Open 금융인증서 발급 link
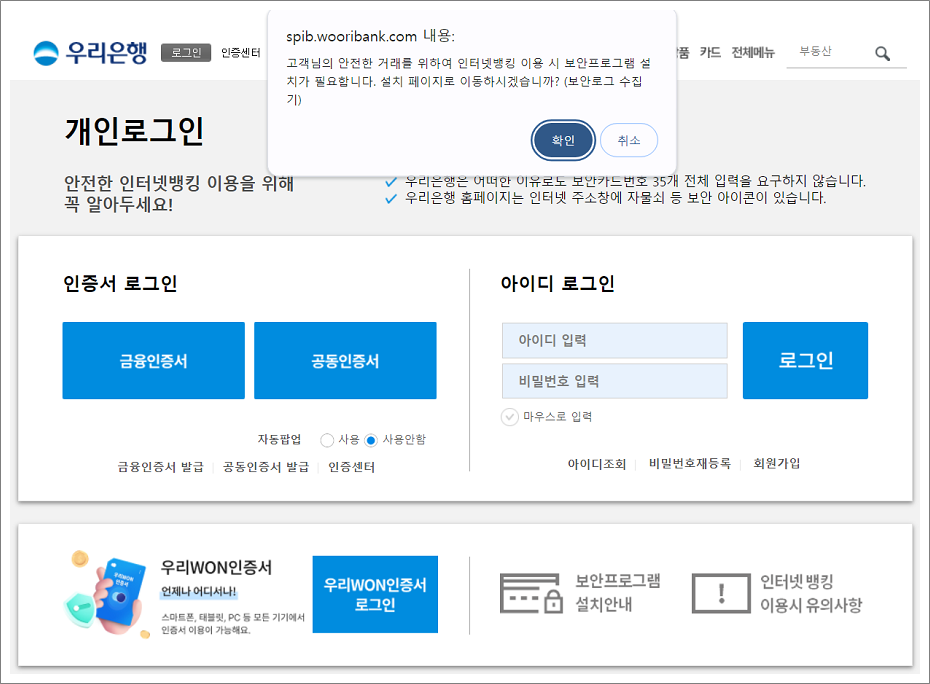The image size is (930, 684). pyautogui.click(x=160, y=467)
